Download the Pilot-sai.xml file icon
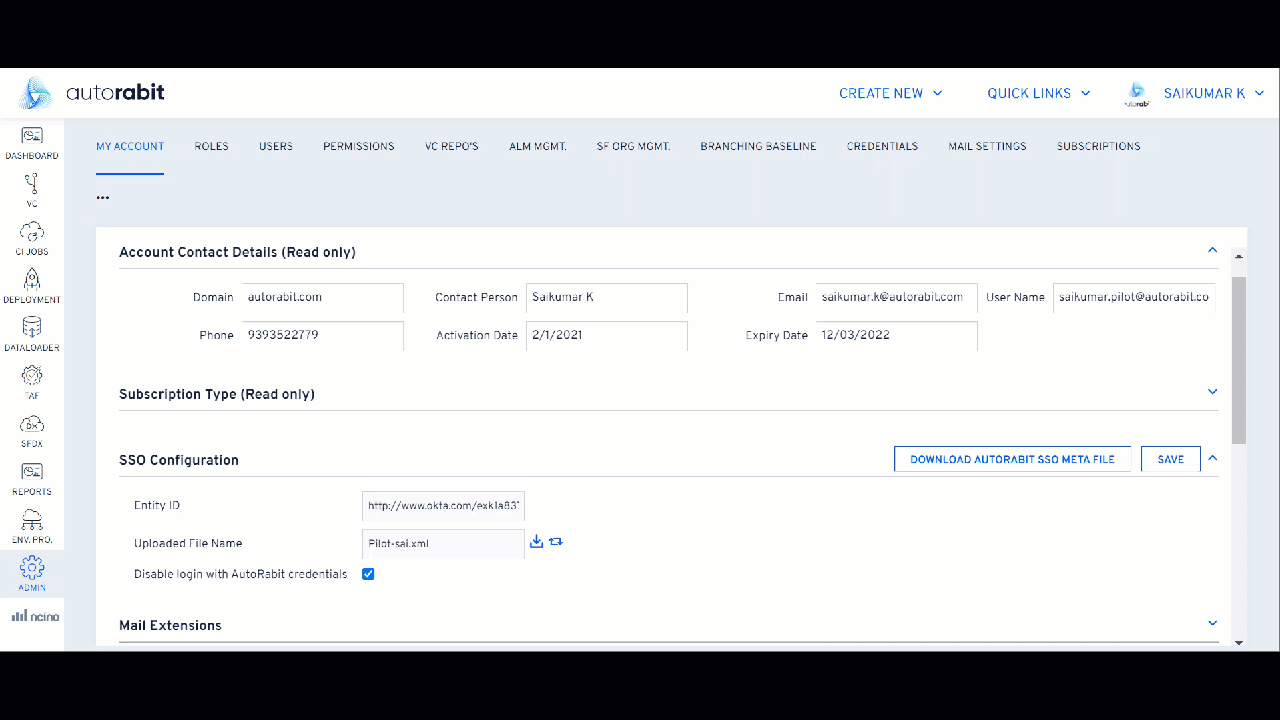 click(x=536, y=541)
